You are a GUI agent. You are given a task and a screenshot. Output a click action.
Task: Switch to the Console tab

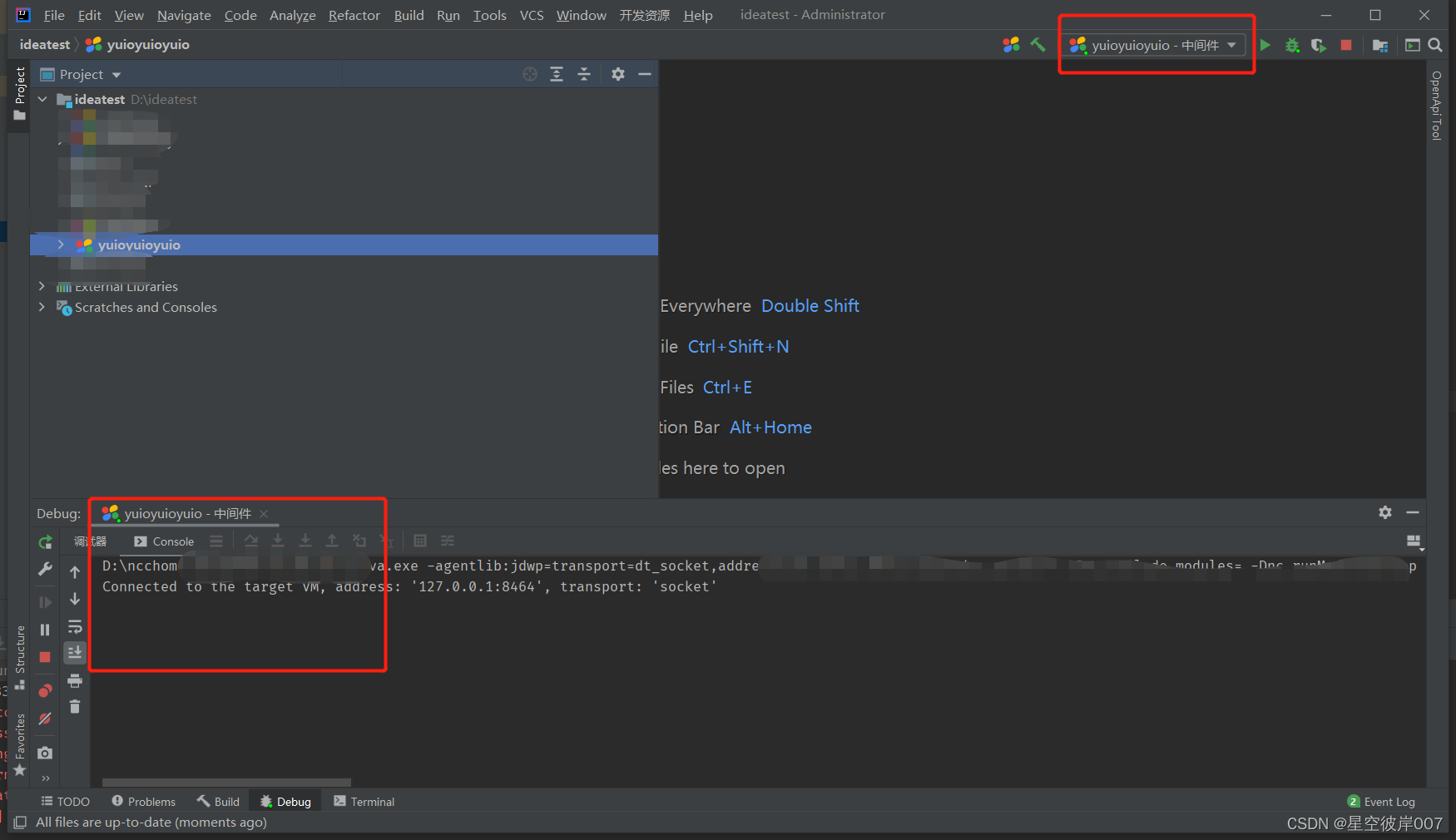click(164, 541)
